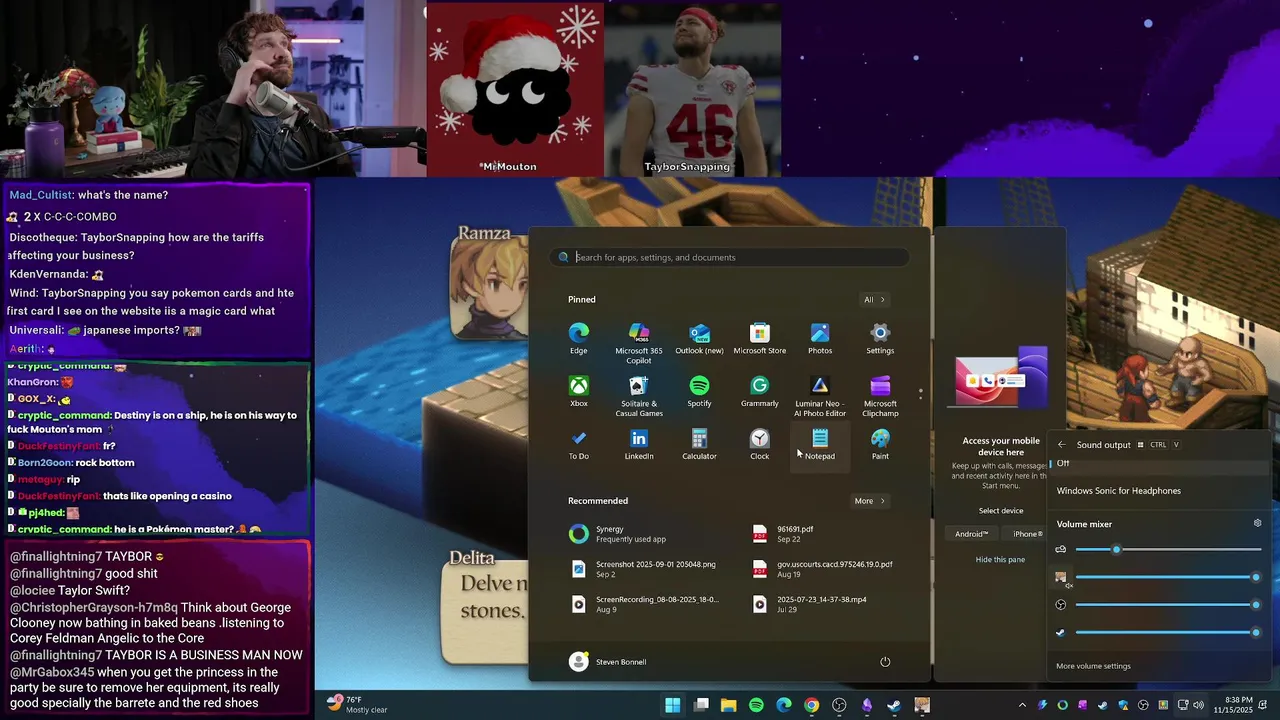1280x720 pixels.
Task: Open the To Do app
Action: point(578,444)
